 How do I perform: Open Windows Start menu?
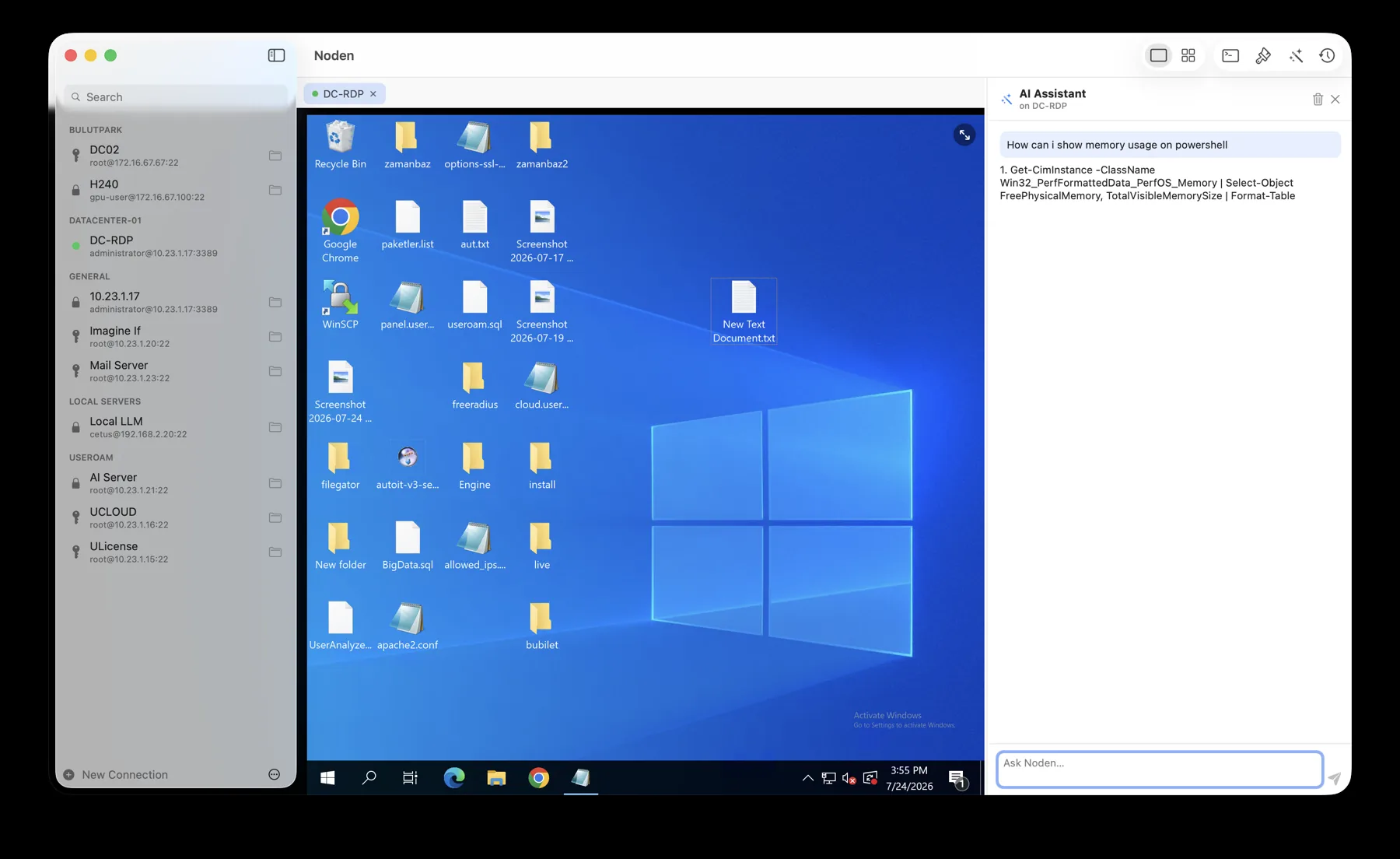pyautogui.click(x=327, y=777)
